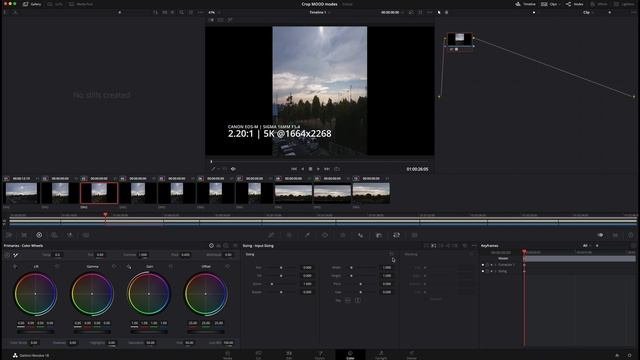Open the viewer zoom percentage dropdown

click(x=213, y=12)
